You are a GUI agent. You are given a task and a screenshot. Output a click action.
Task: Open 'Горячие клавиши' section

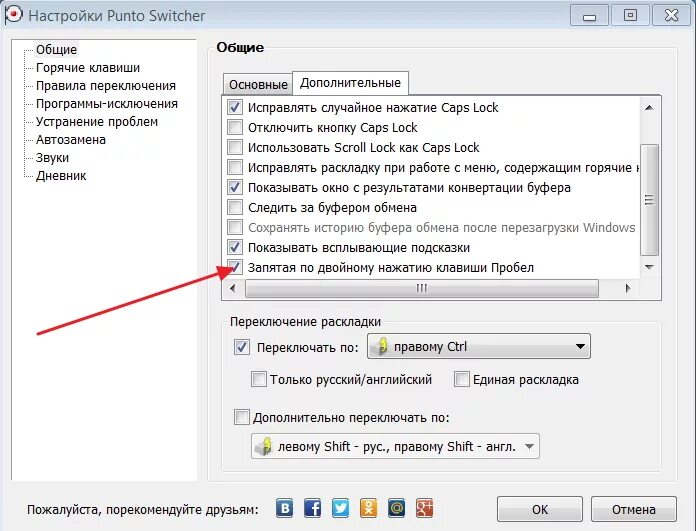(88, 68)
